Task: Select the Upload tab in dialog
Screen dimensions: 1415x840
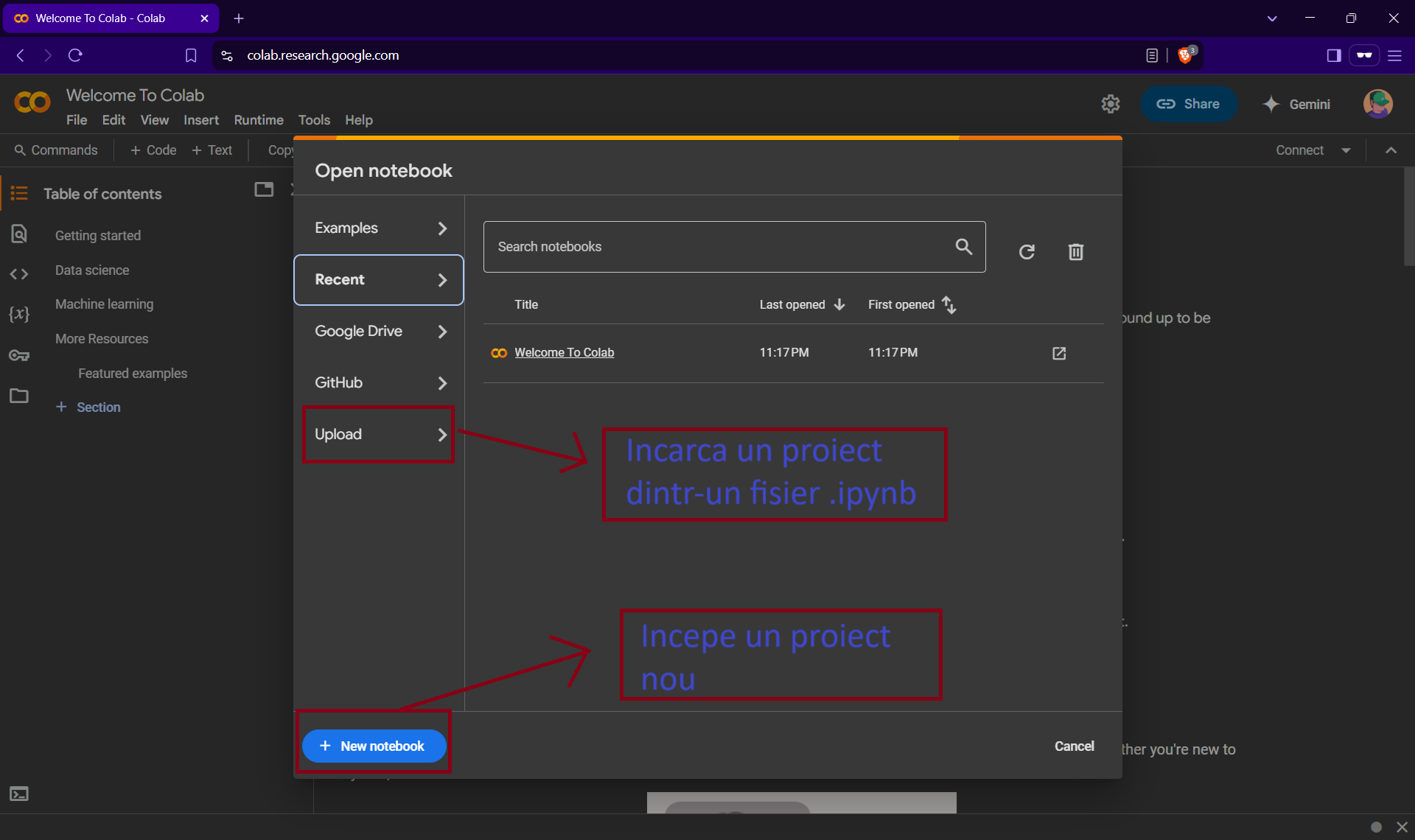Action: tap(378, 434)
